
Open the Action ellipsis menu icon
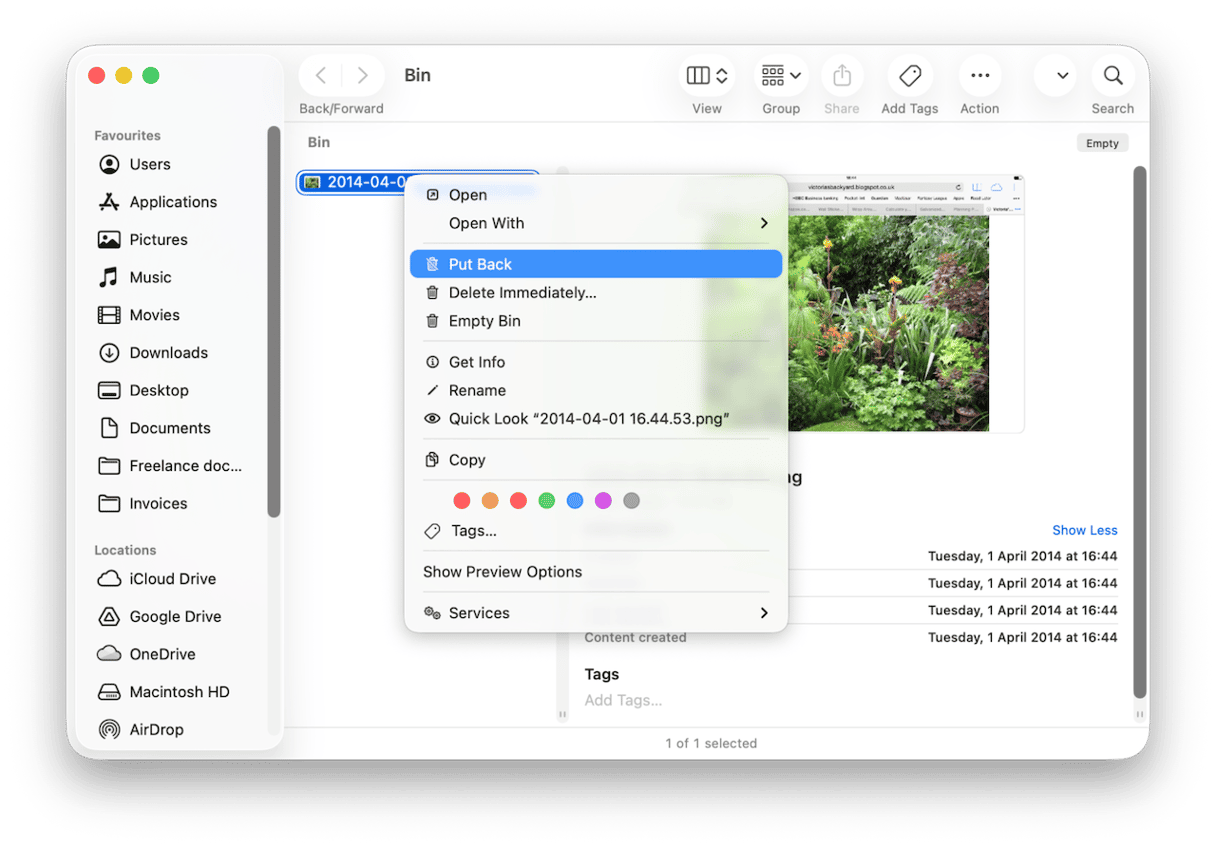pos(979,76)
